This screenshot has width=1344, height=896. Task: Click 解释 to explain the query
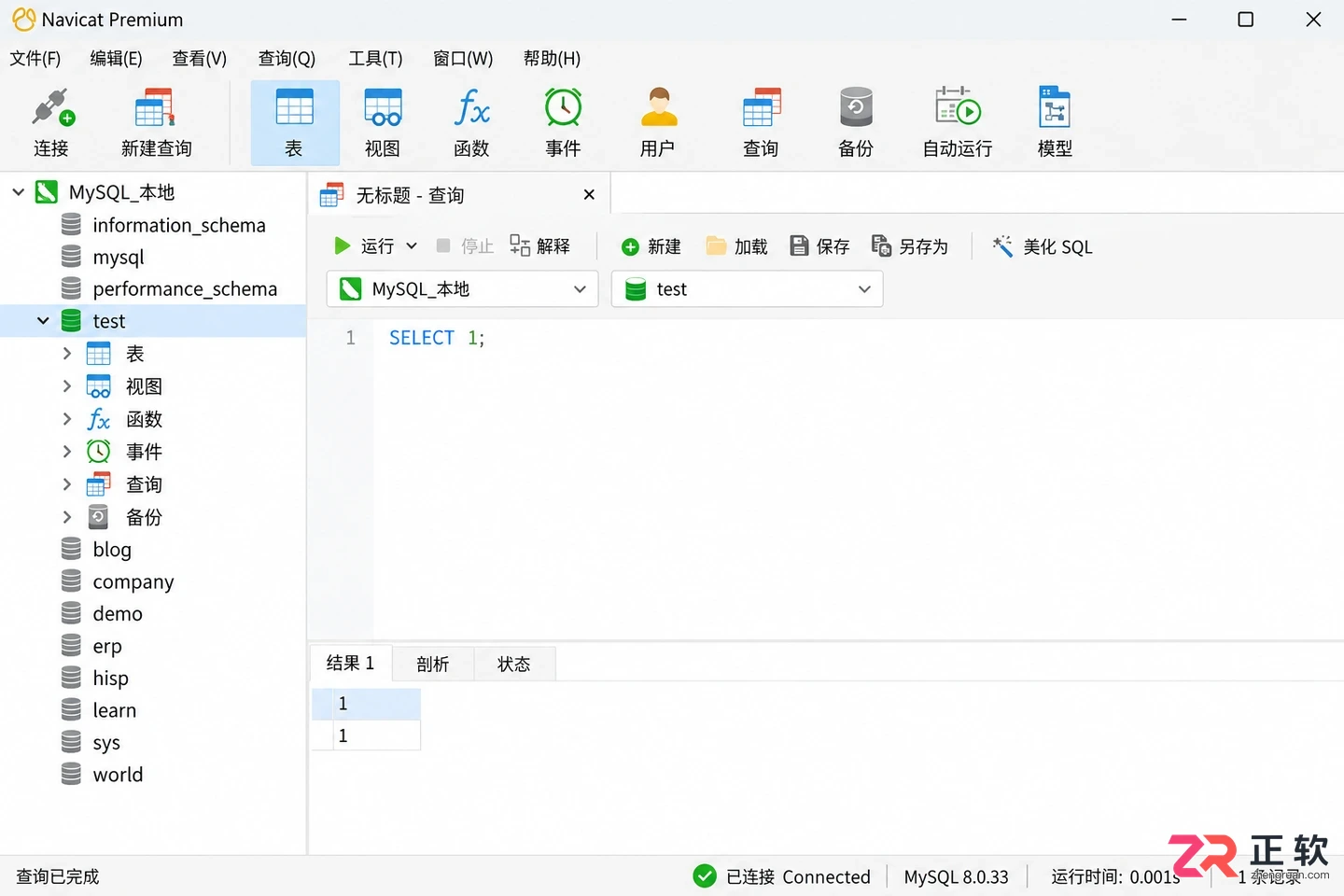(539, 246)
